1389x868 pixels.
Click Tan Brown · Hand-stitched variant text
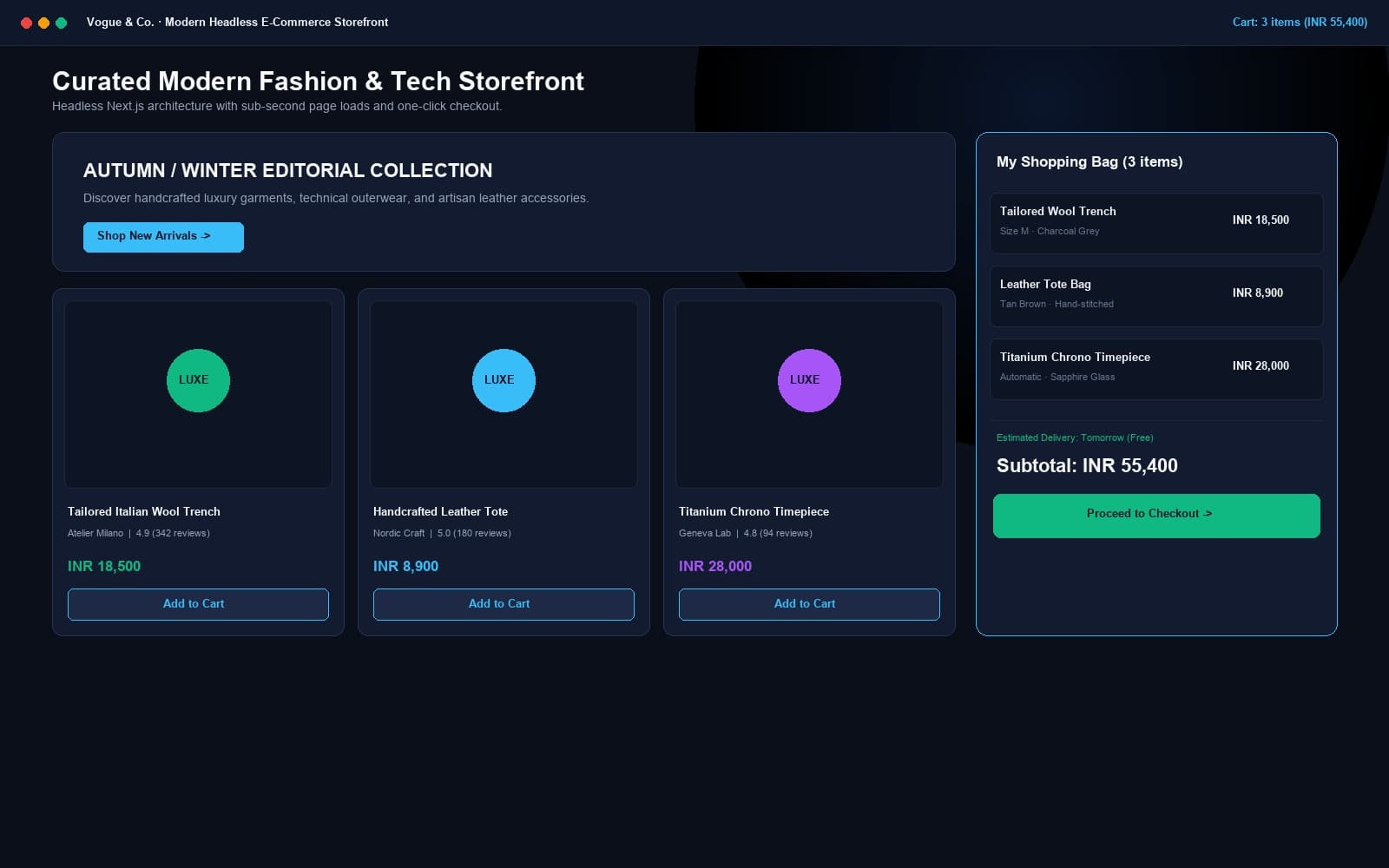[1057, 304]
